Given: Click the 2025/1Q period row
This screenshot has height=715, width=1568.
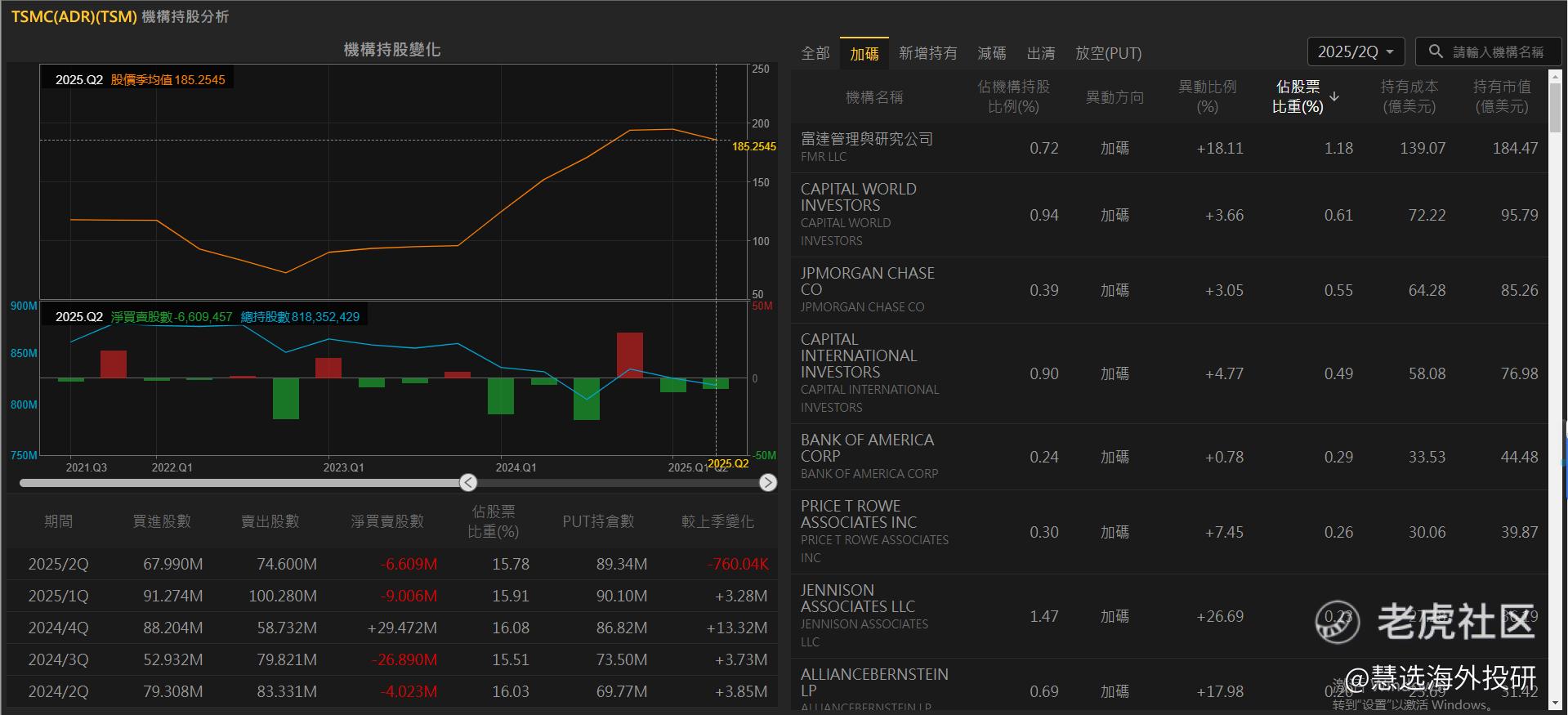Looking at the screenshot, I should click(392, 596).
